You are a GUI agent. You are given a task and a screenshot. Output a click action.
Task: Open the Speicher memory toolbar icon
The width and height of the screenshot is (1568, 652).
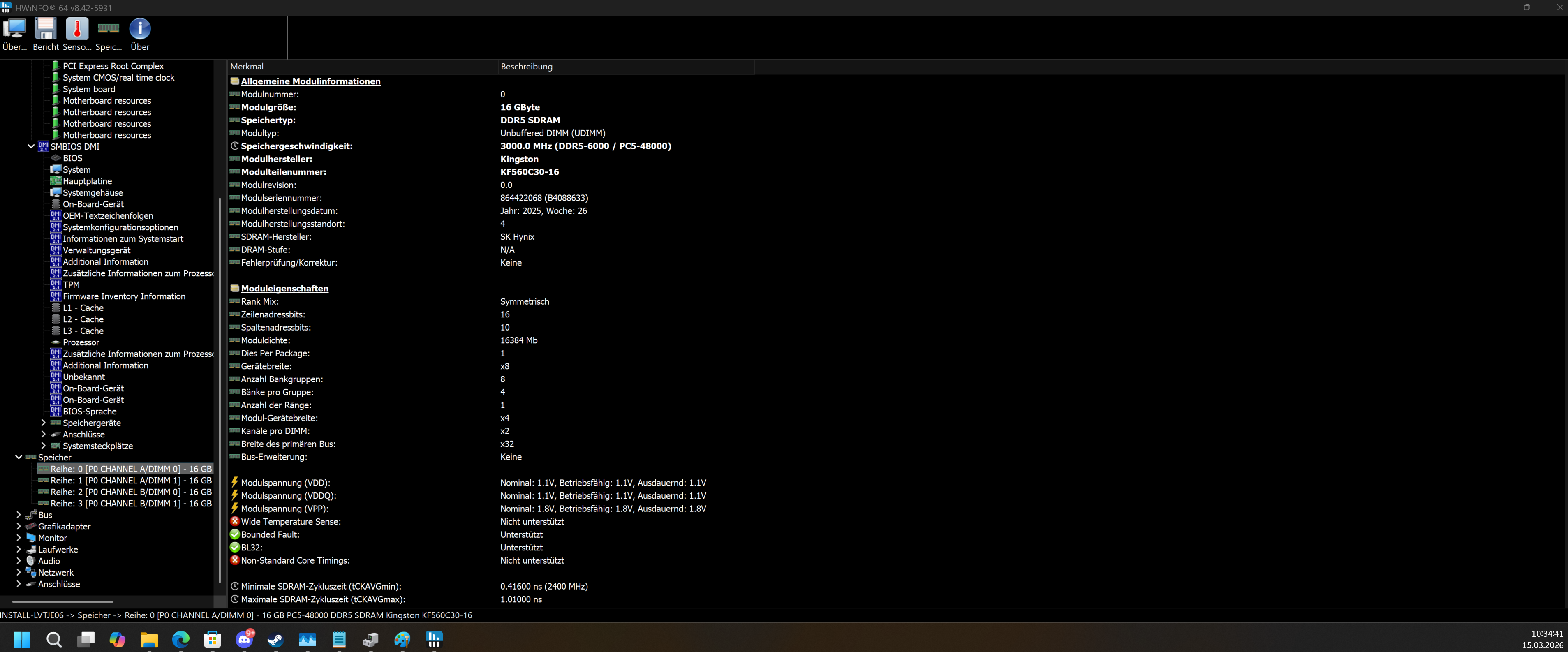(109, 29)
